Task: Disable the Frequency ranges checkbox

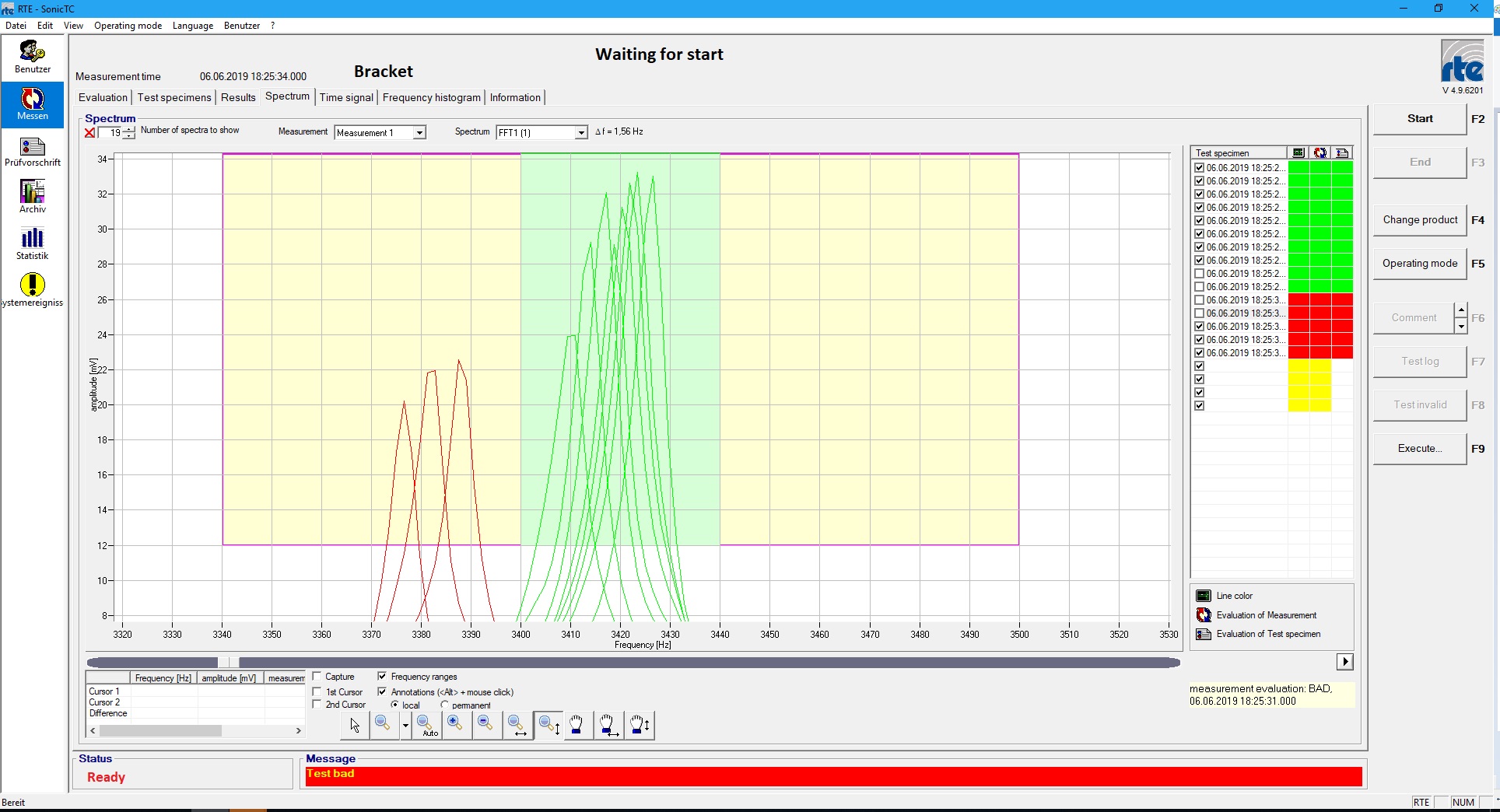Action: (381, 676)
